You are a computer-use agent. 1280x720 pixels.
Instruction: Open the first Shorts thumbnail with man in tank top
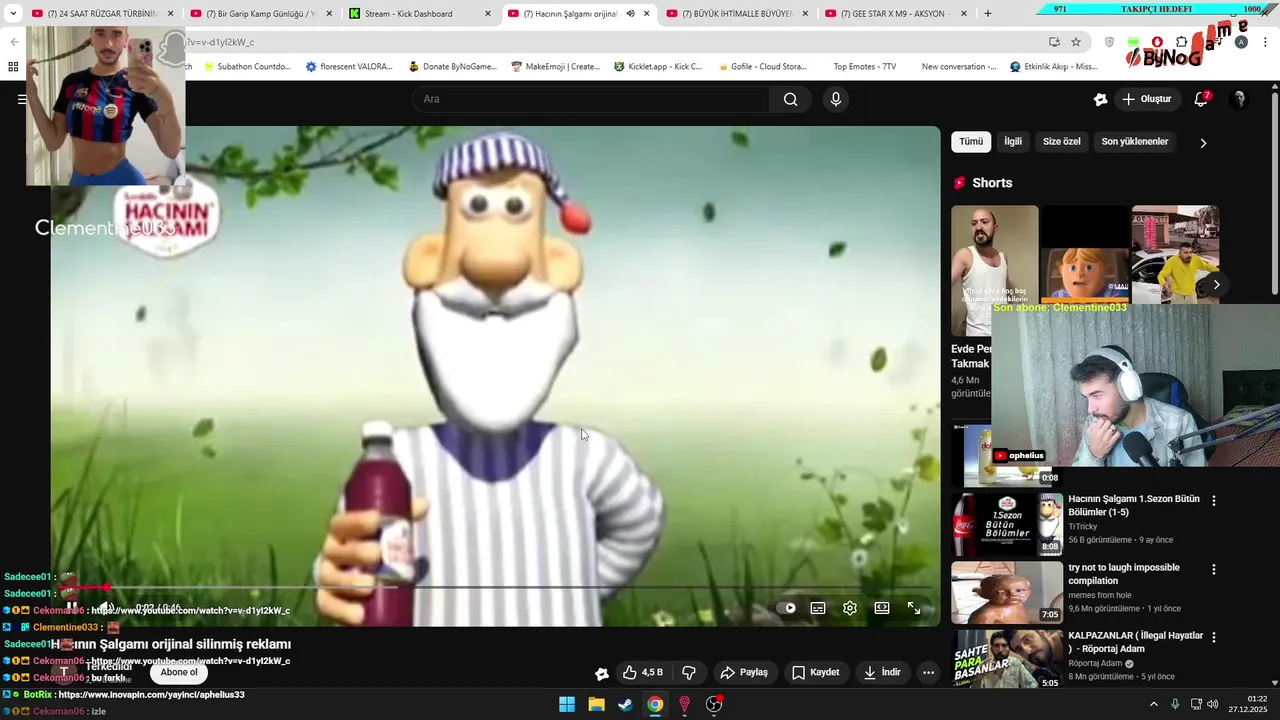tap(995, 270)
